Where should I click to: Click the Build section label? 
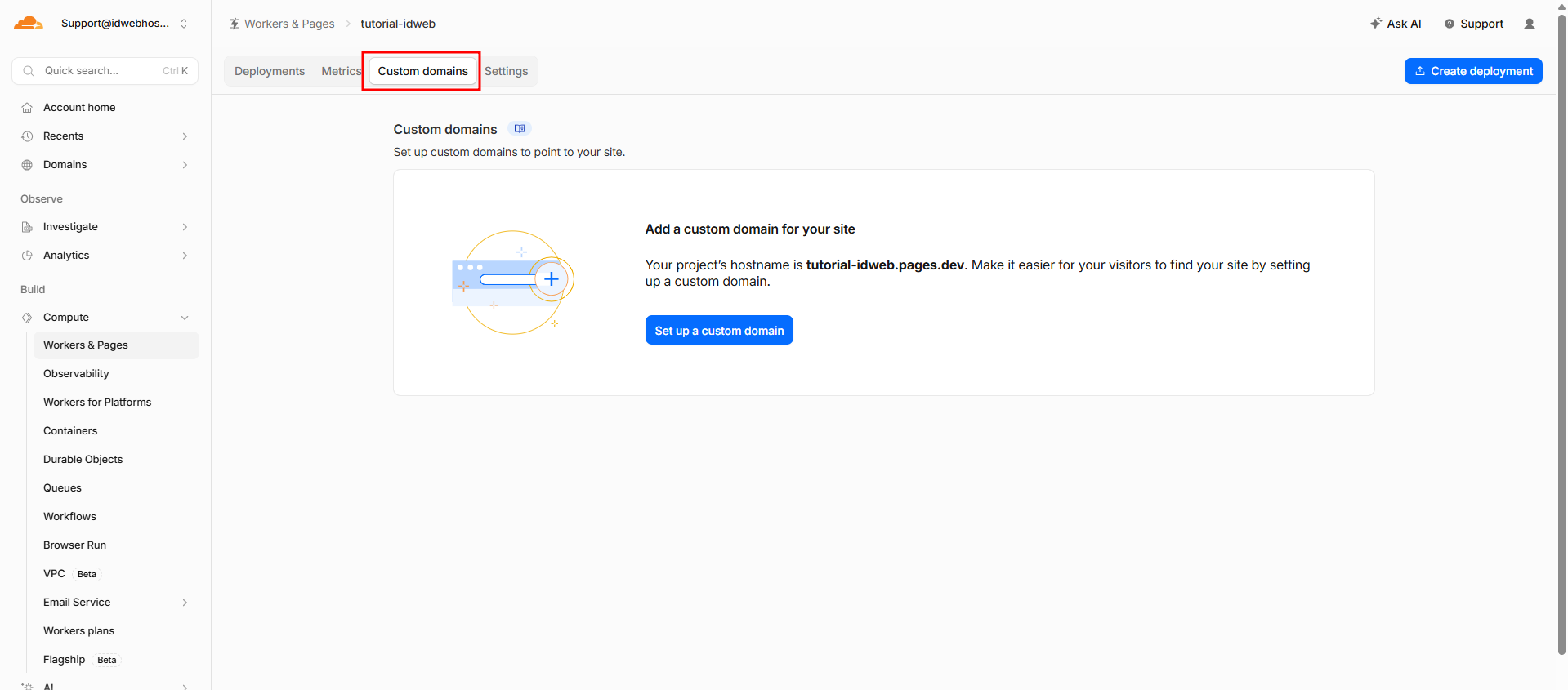tap(33, 290)
